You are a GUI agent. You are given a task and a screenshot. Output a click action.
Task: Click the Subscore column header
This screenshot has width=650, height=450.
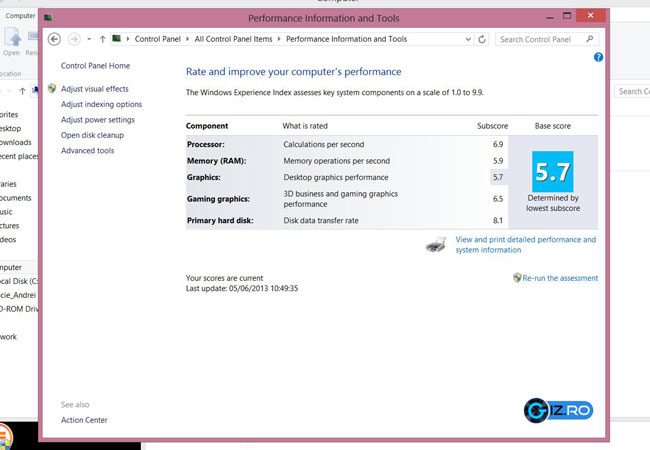click(492, 126)
